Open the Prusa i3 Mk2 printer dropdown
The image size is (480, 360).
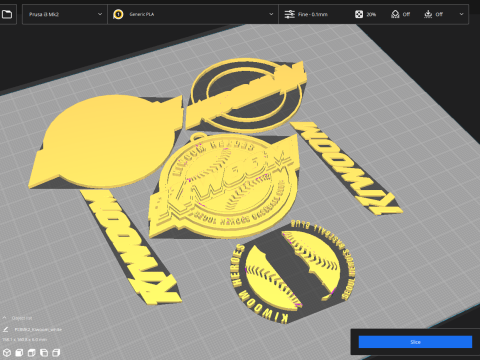(x=65, y=14)
